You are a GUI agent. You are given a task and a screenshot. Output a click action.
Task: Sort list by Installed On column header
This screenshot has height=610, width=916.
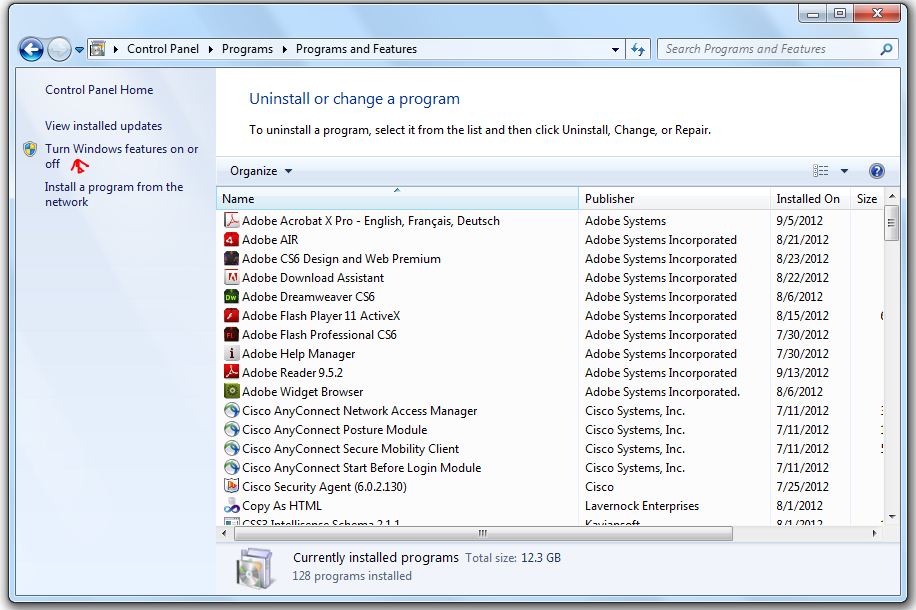click(810, 199)
